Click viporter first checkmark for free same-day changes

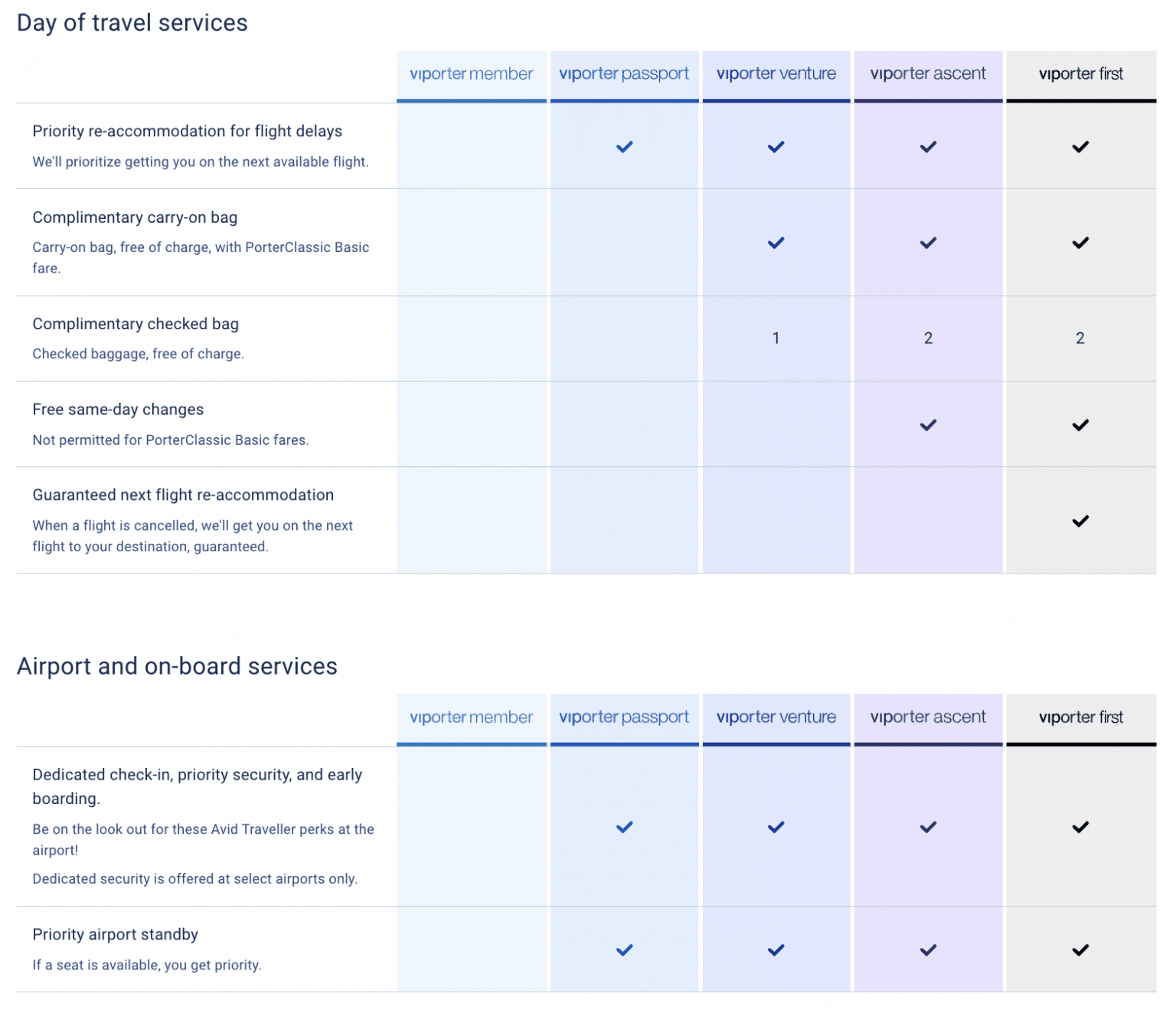pos(1080,426)
